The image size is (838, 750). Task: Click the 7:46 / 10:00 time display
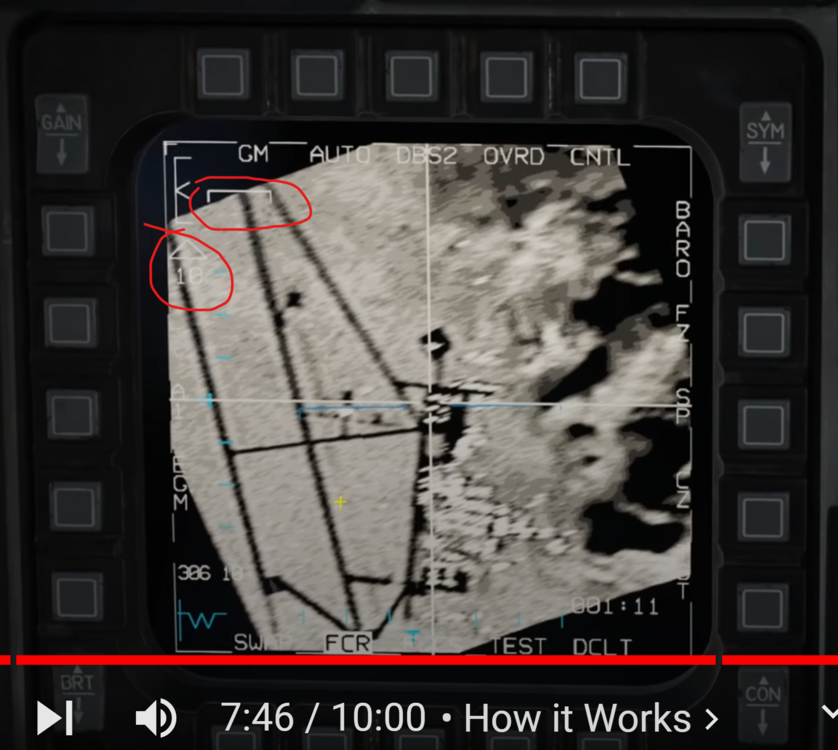click(x=323, y=718)
